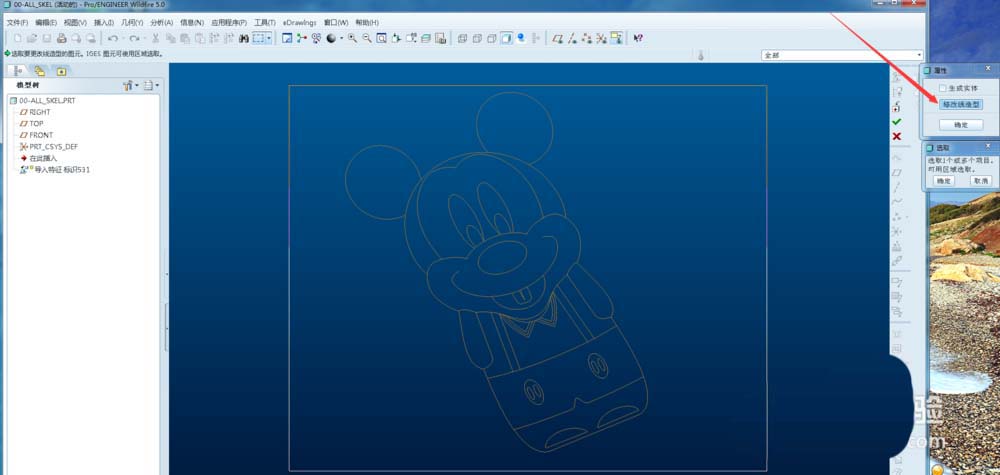
Task: Click 取消 in the 选取 dialog
Action: (x=980, y=180)
